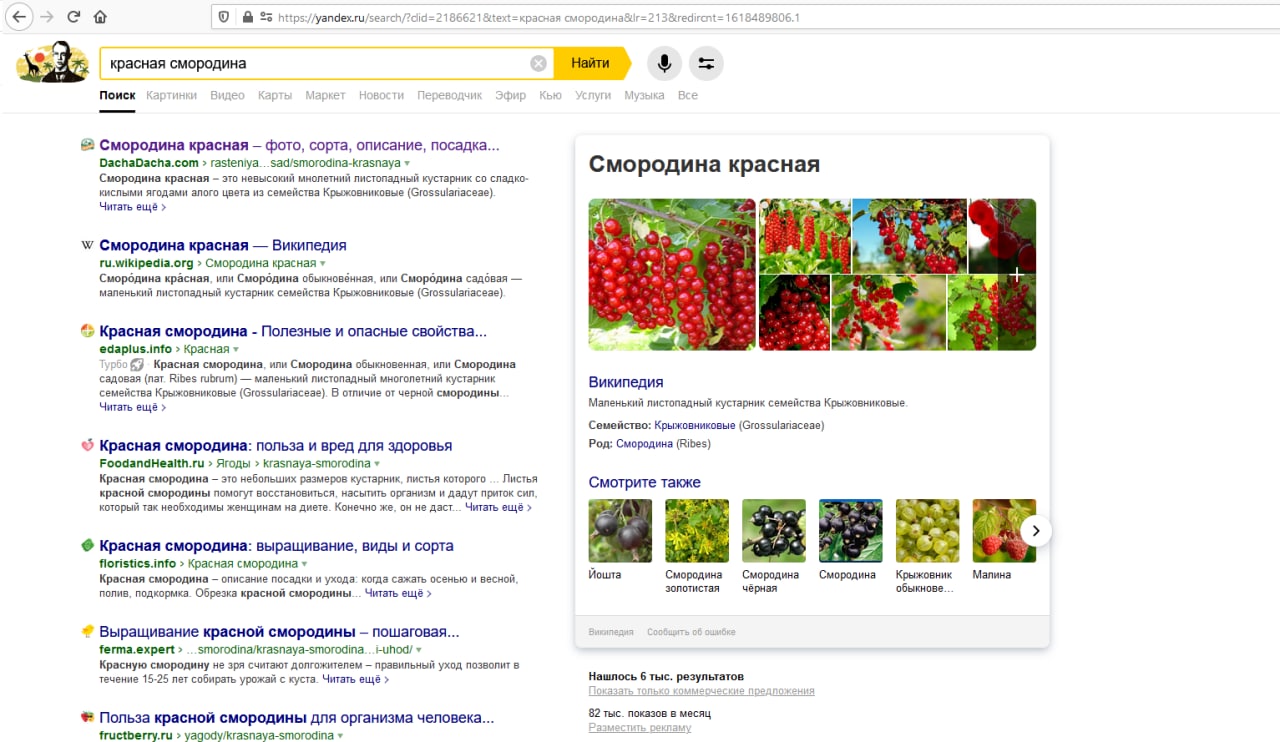Expand the fructberry.ru URL dropdown arrow

coord(340,736)
